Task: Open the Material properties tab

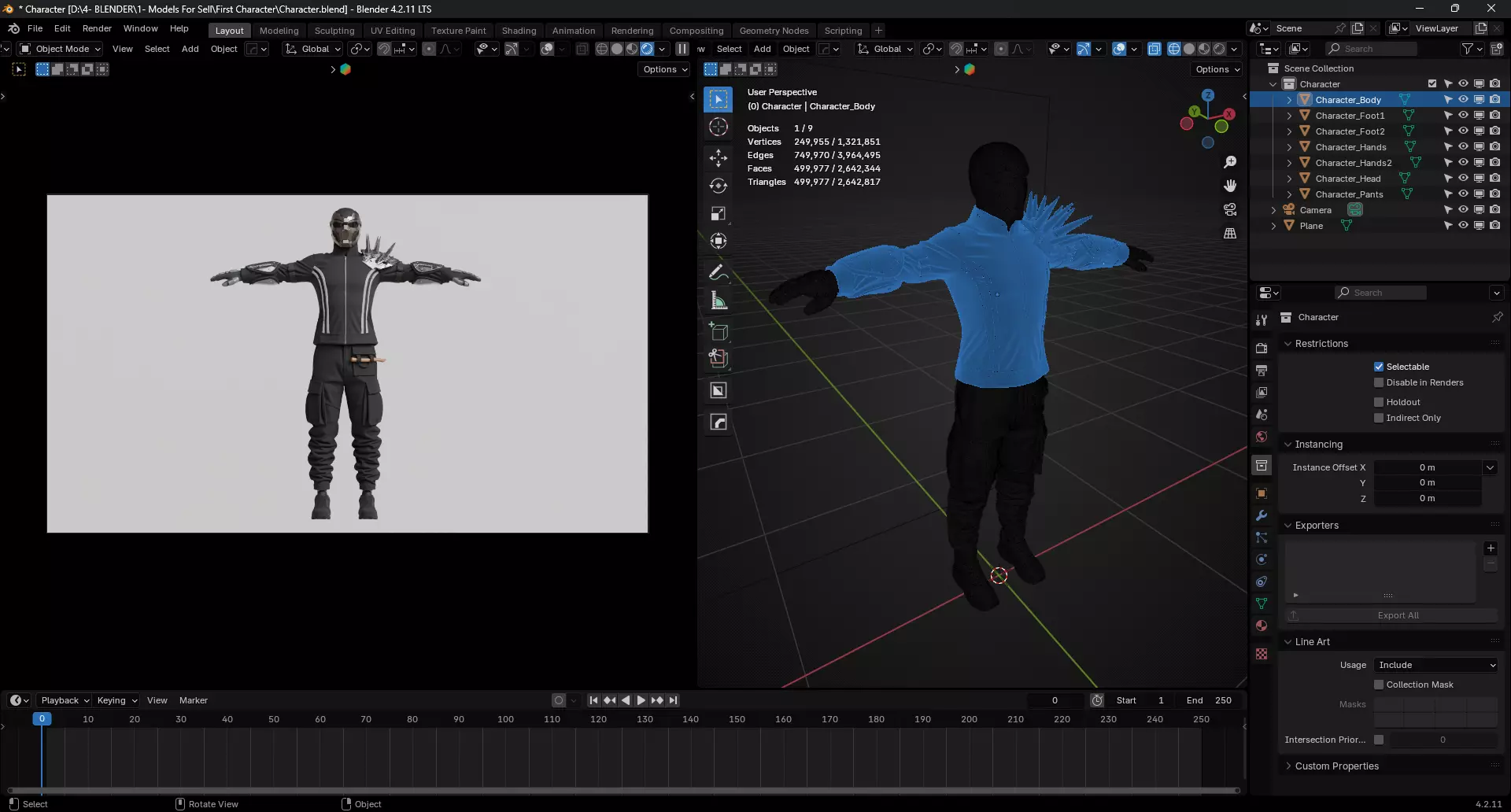Action: tap(1262, 626)
